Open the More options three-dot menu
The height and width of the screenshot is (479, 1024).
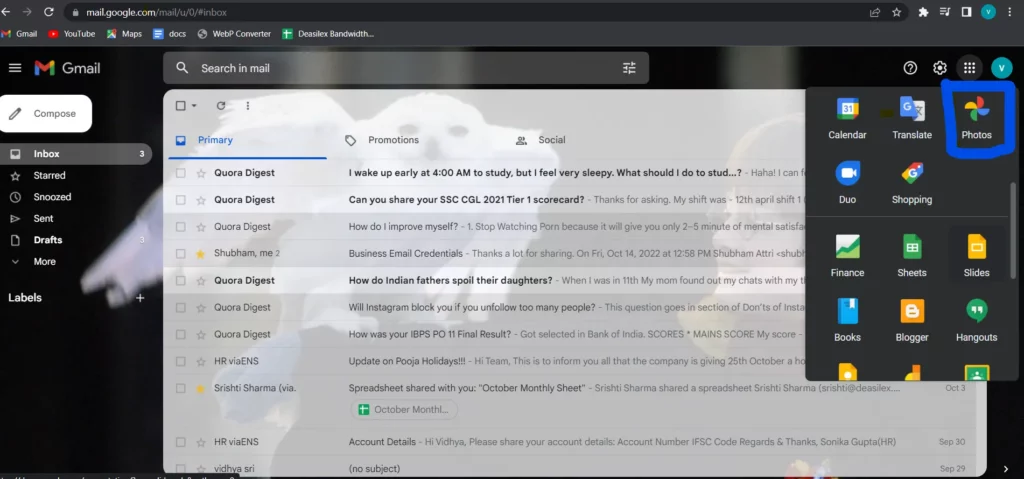pyautogui.click(x=248, y=106)
